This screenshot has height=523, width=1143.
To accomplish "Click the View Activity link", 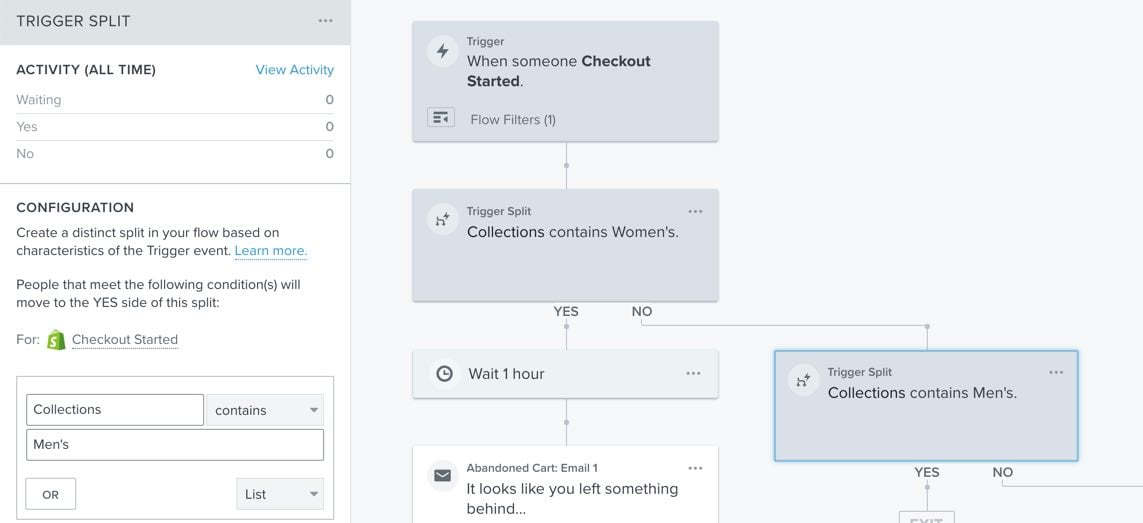I will coord(295,70).
